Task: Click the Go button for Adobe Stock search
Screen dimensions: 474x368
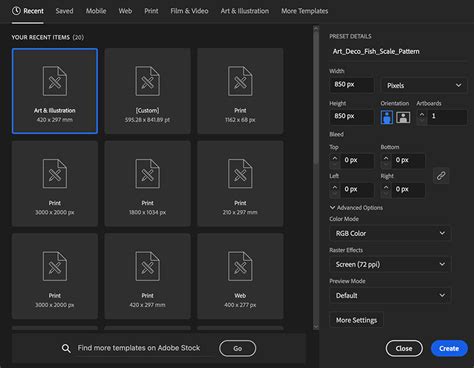Action: (x=238, y=348)
